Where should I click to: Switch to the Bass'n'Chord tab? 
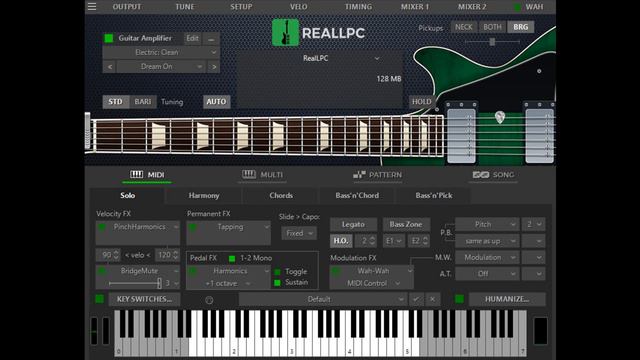[357, 196]
